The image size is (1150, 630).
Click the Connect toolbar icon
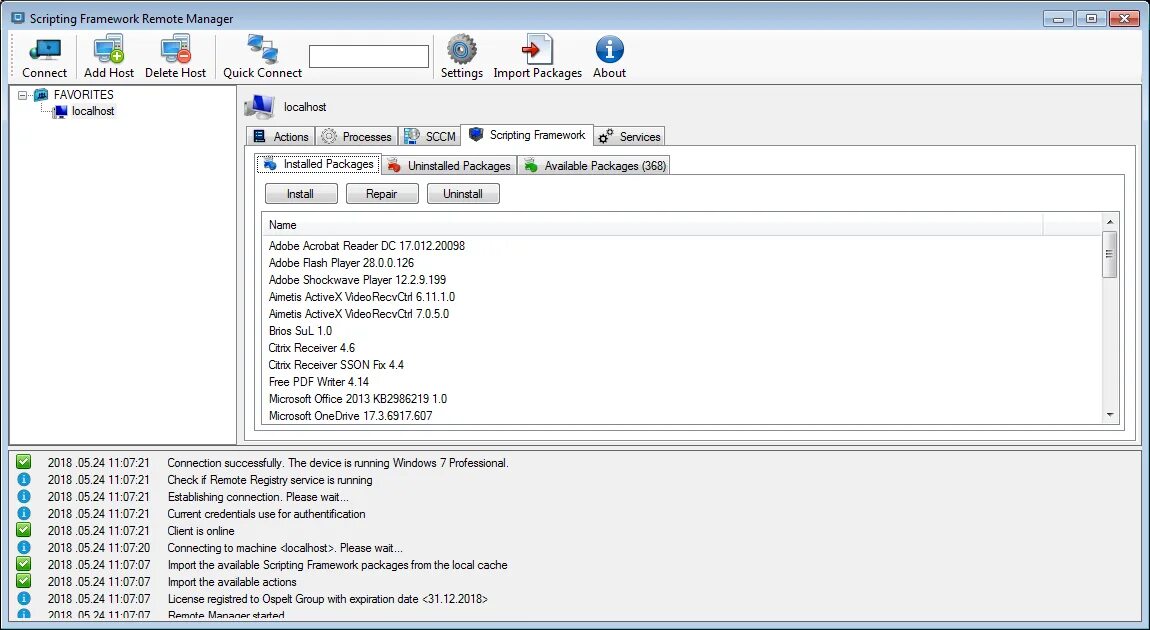[45, 50]
